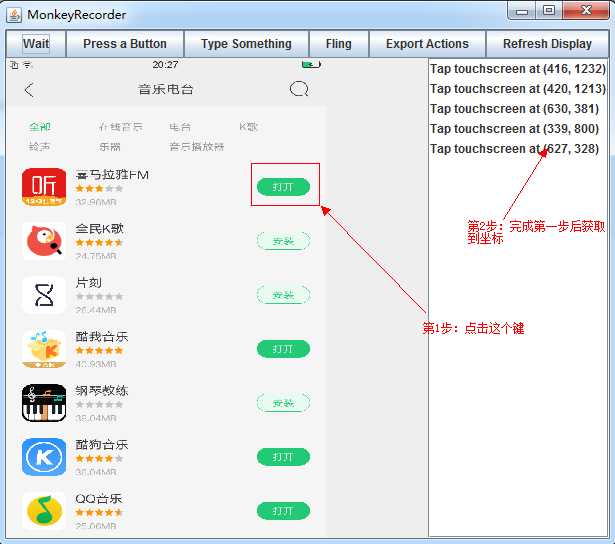The image size is (615, 544).
Task: Click the 全民K歌 app title
Action: pos(100,229)
